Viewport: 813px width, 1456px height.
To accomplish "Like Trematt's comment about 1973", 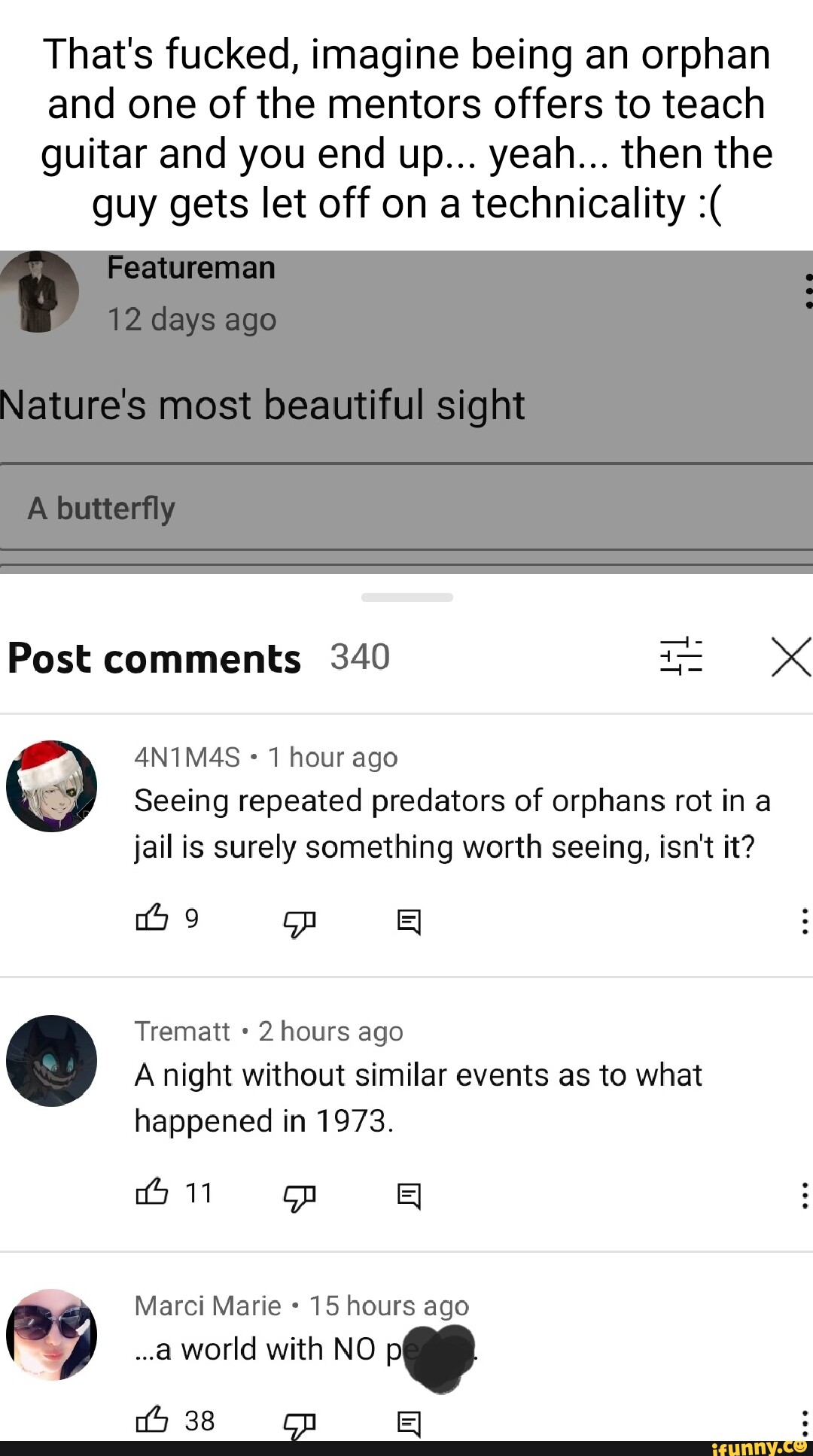I will tap(152, 1192).
